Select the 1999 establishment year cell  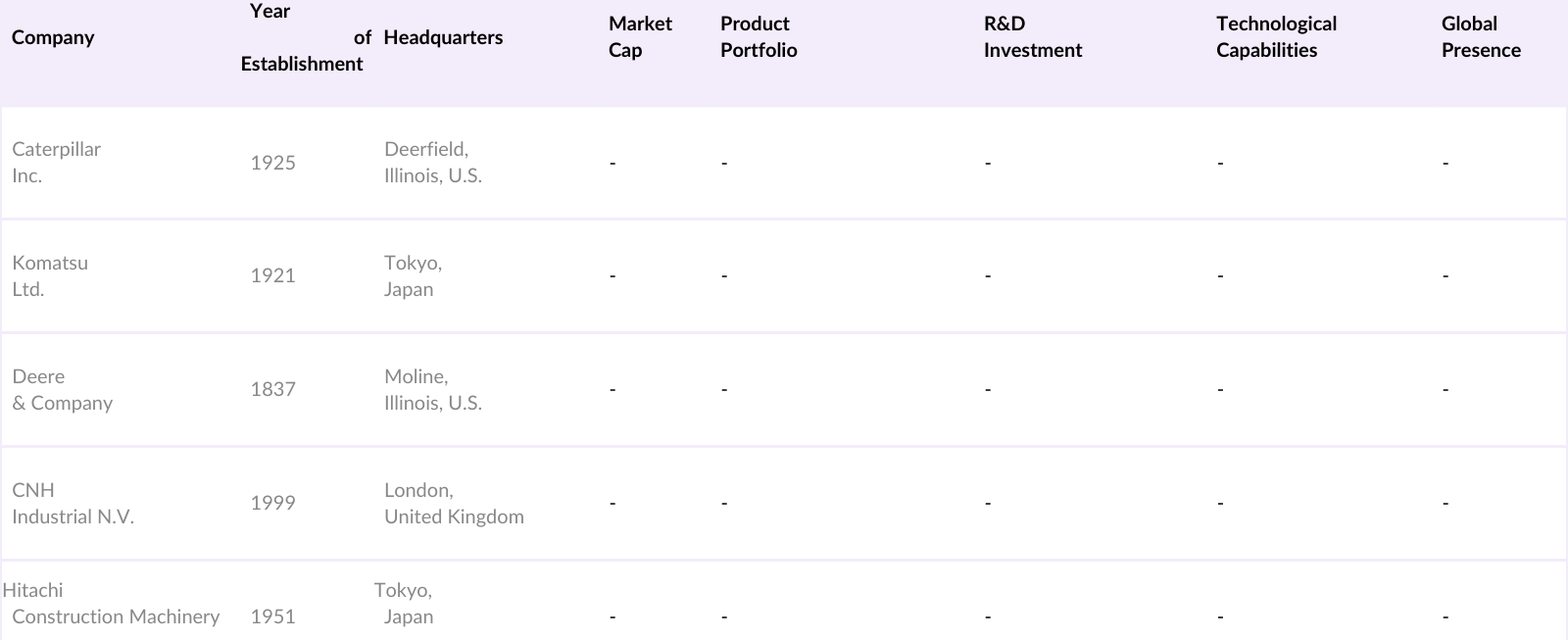pyautogui.click(x=272, y=504)
